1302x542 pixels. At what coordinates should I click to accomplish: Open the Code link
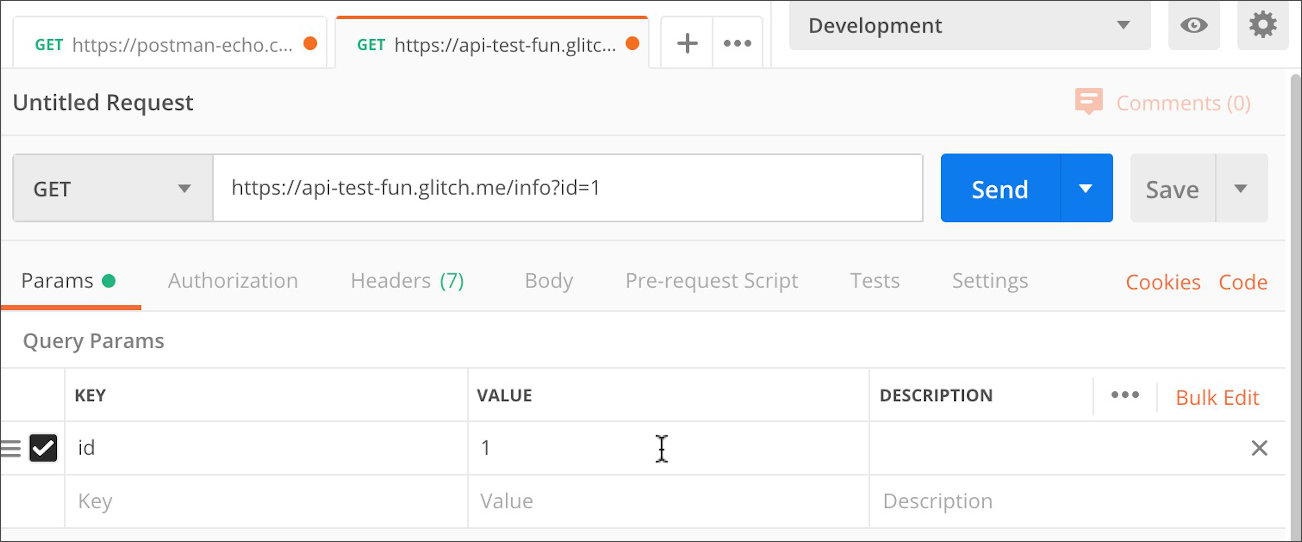click(1243, 282)
